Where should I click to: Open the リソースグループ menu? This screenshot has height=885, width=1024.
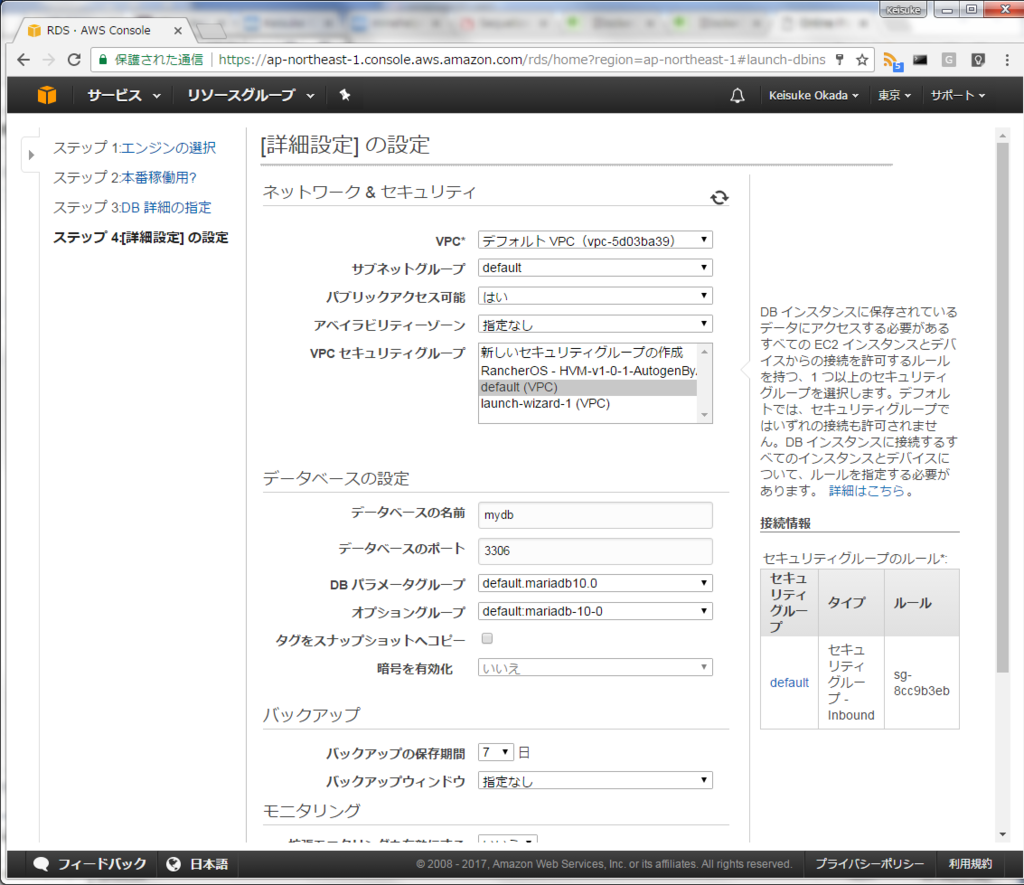click(x=251, y=95)
